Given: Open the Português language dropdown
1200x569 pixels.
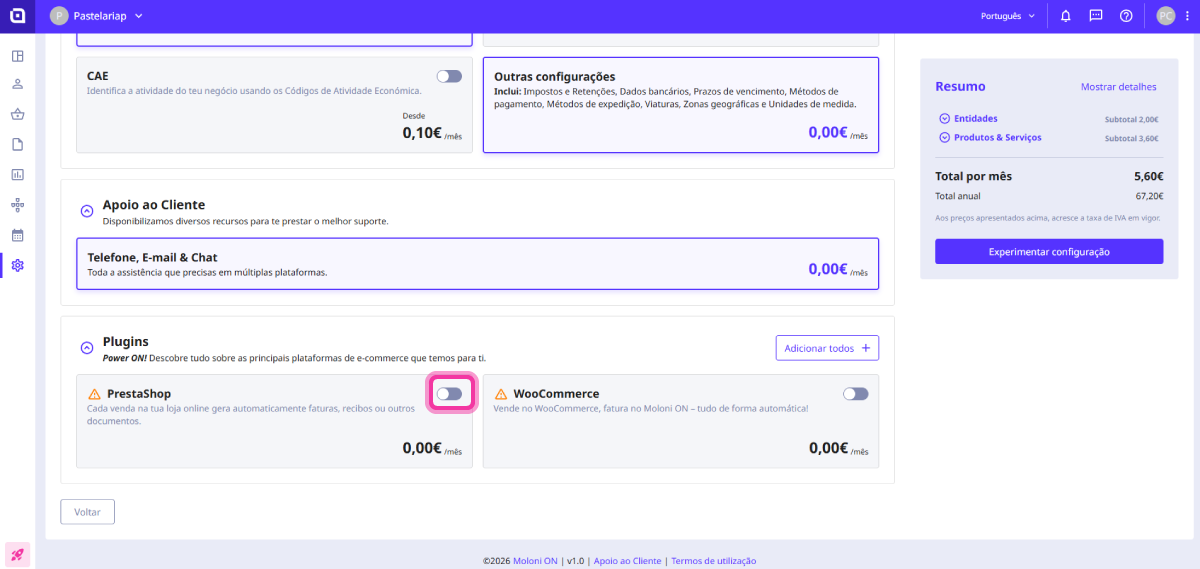Looking at the screenshot, I should point(1008,16).
